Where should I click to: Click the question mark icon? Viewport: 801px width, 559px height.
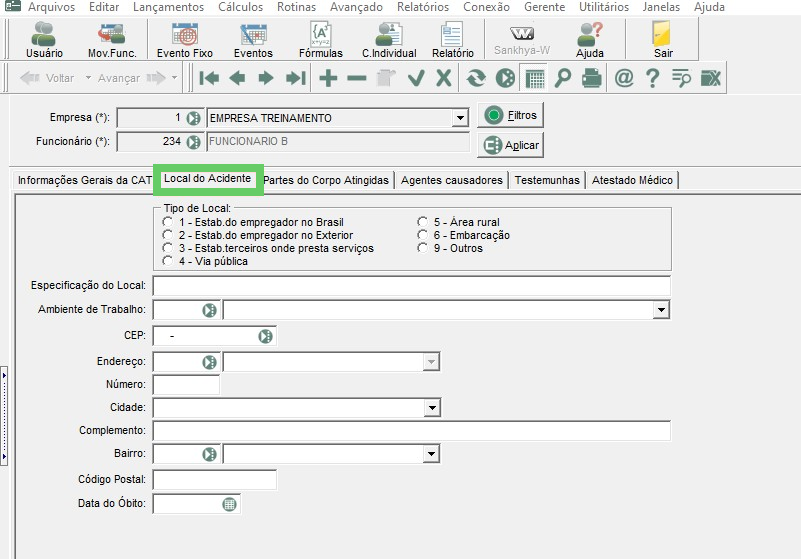652,78
